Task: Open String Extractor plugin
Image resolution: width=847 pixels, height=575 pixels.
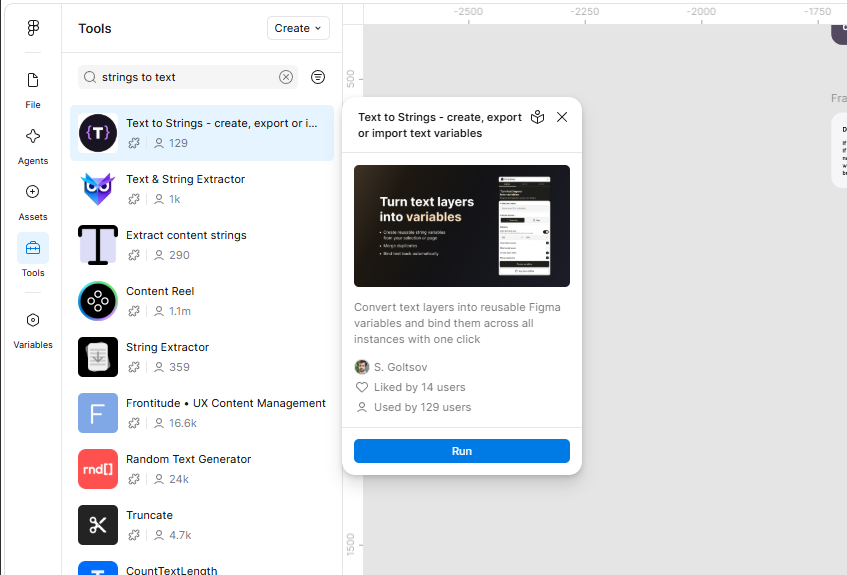Action: pos(202,357)
